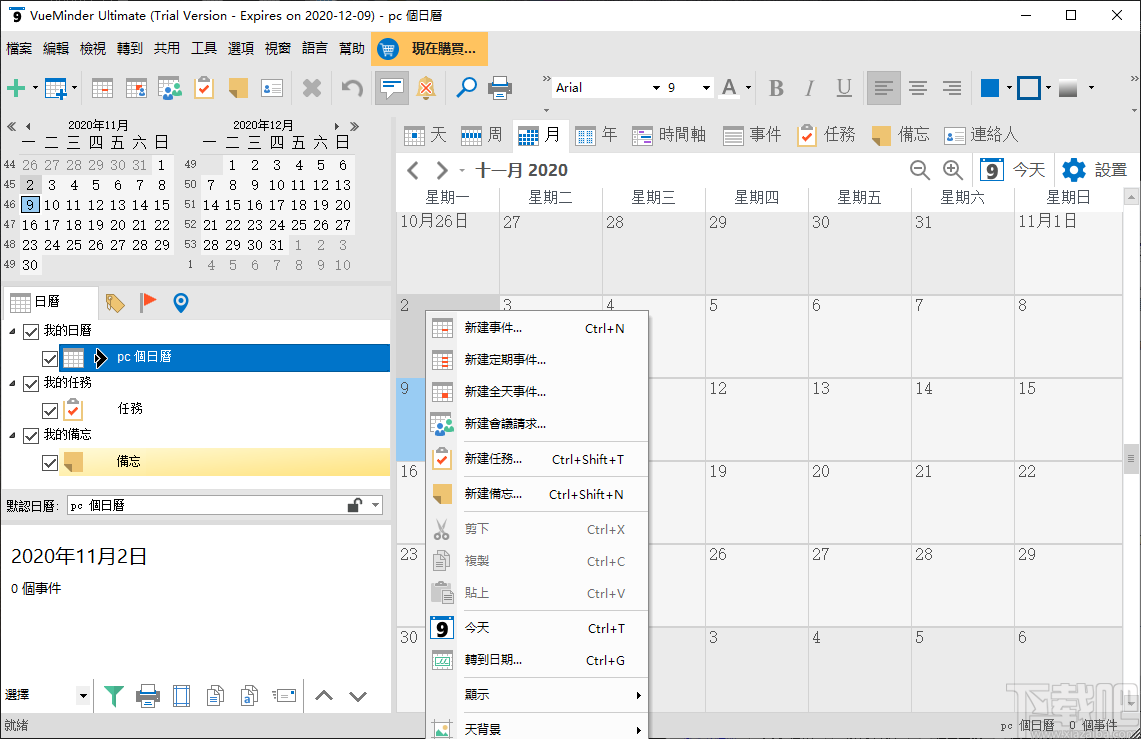Image resolution: width=1141 pixels, height=739 pixels.
Task: Select the Print icon in the toolbar
Action: (x=500, y=88)
